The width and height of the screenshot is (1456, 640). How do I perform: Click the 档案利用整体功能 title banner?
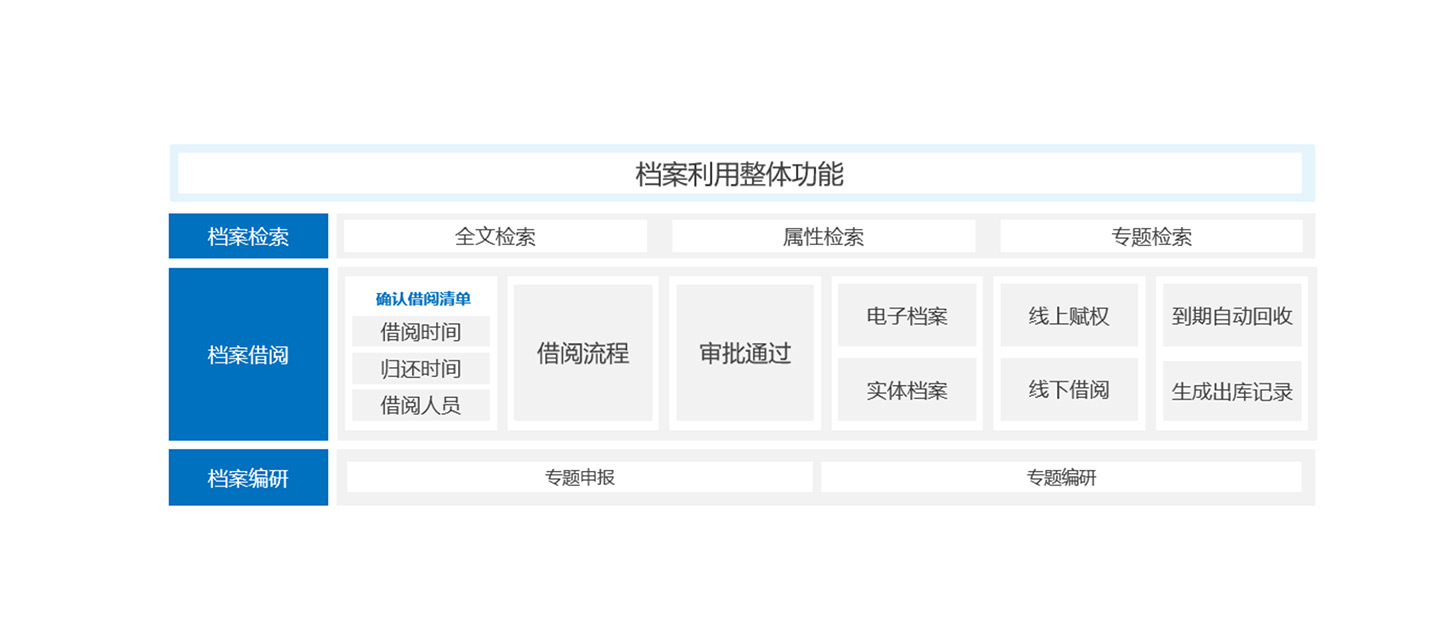[740, 174]
